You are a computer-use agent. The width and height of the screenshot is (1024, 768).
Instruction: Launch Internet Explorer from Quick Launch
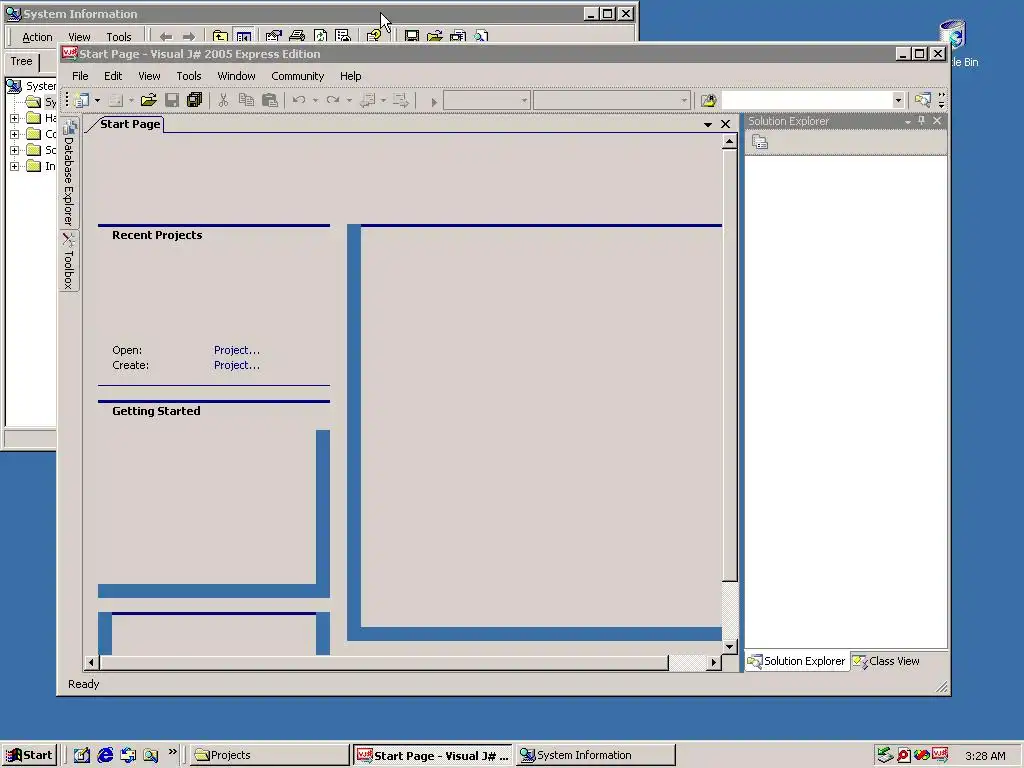(x=105, y=755)
